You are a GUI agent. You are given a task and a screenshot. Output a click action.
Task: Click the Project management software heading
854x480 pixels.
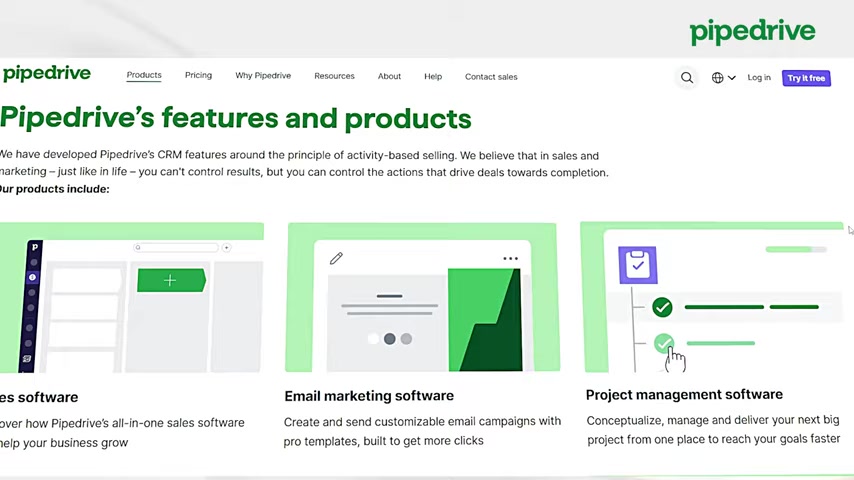coord(684,394)
